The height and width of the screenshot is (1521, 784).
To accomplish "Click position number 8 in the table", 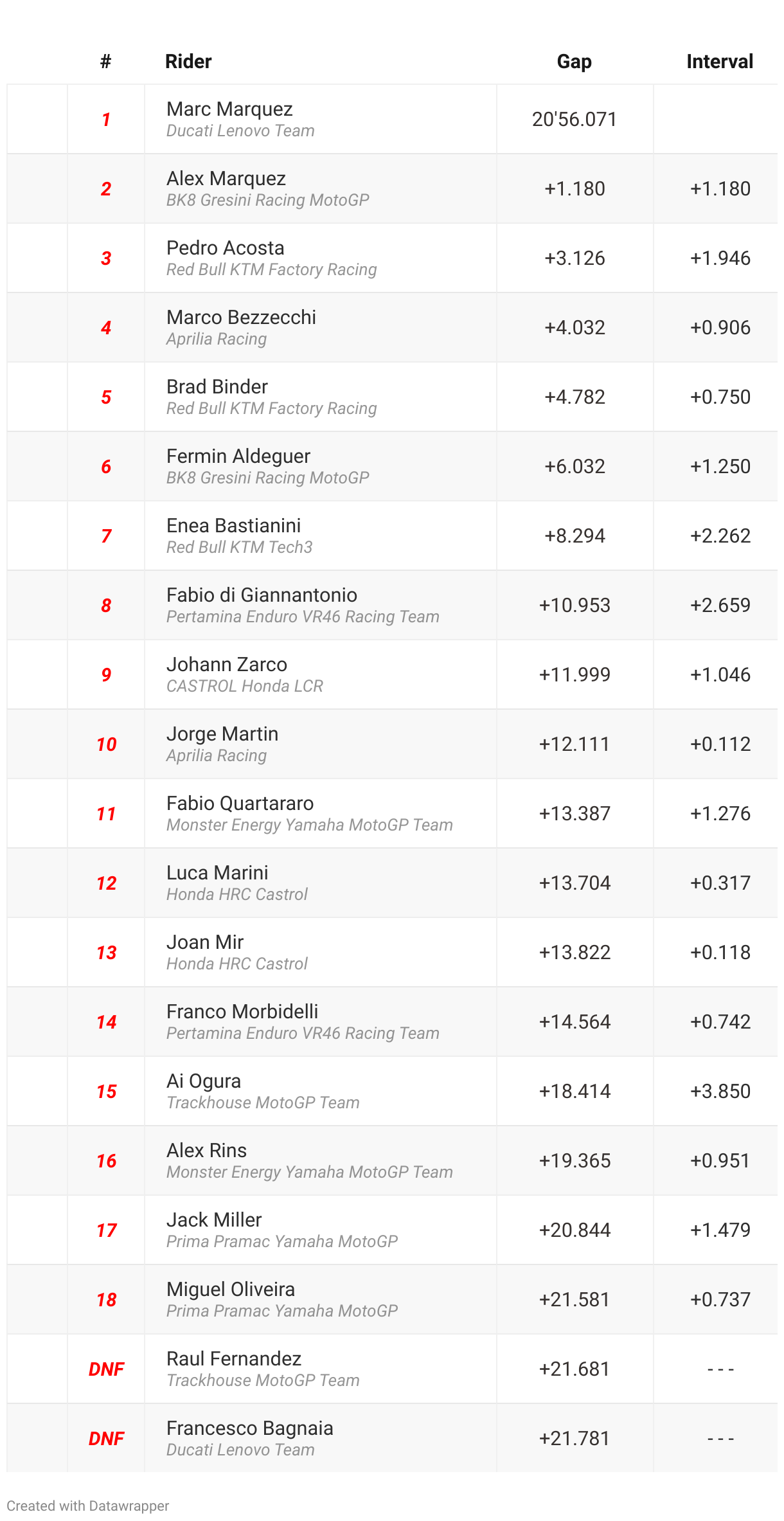I will point(106,606).
